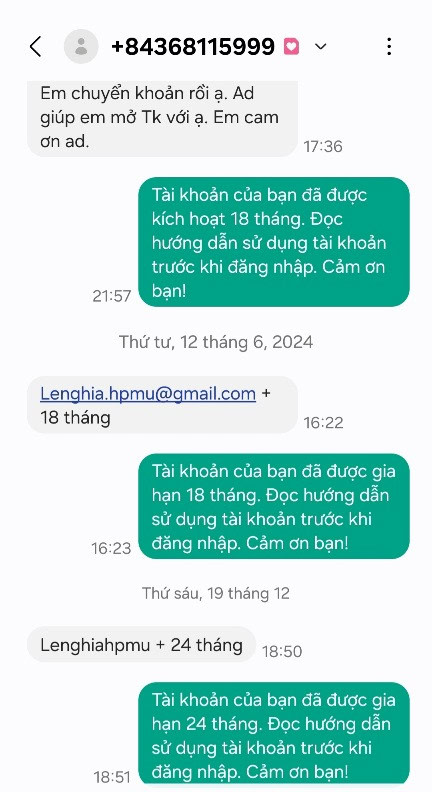Viewport: 432px width, 792px height.
Task: Tap date separator "Thứ tư, 12 tháng 6, 2024"
Action: click(x=216, y=342)
